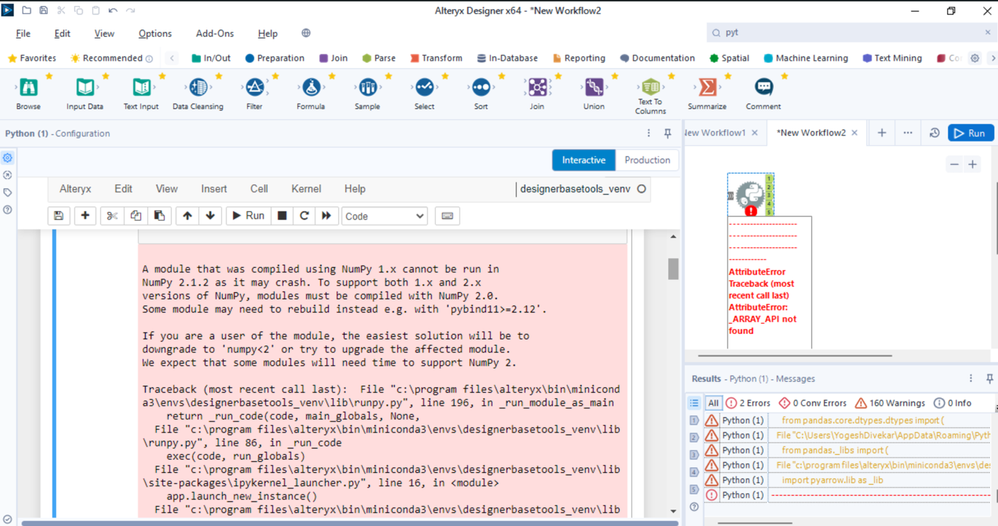The width and height of the screenshot is (998, 526).
Task: Open the Edit menu in main menu bar
Action: tap(62, 34)
